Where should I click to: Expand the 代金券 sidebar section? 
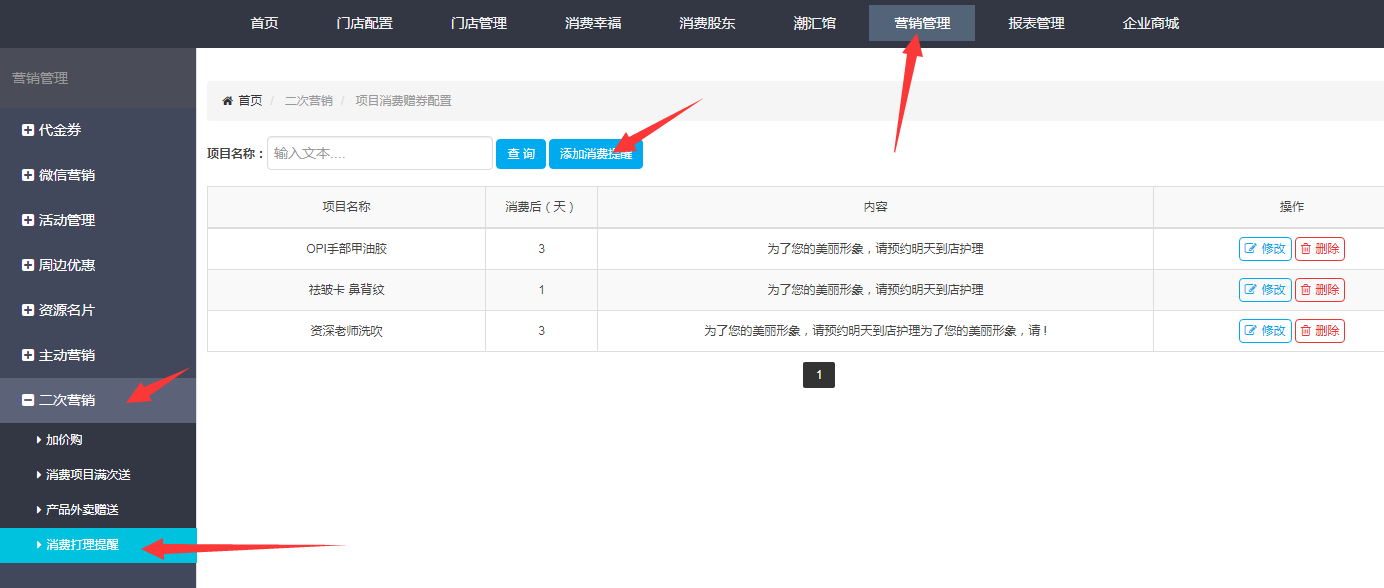click(x=98, y=130)
